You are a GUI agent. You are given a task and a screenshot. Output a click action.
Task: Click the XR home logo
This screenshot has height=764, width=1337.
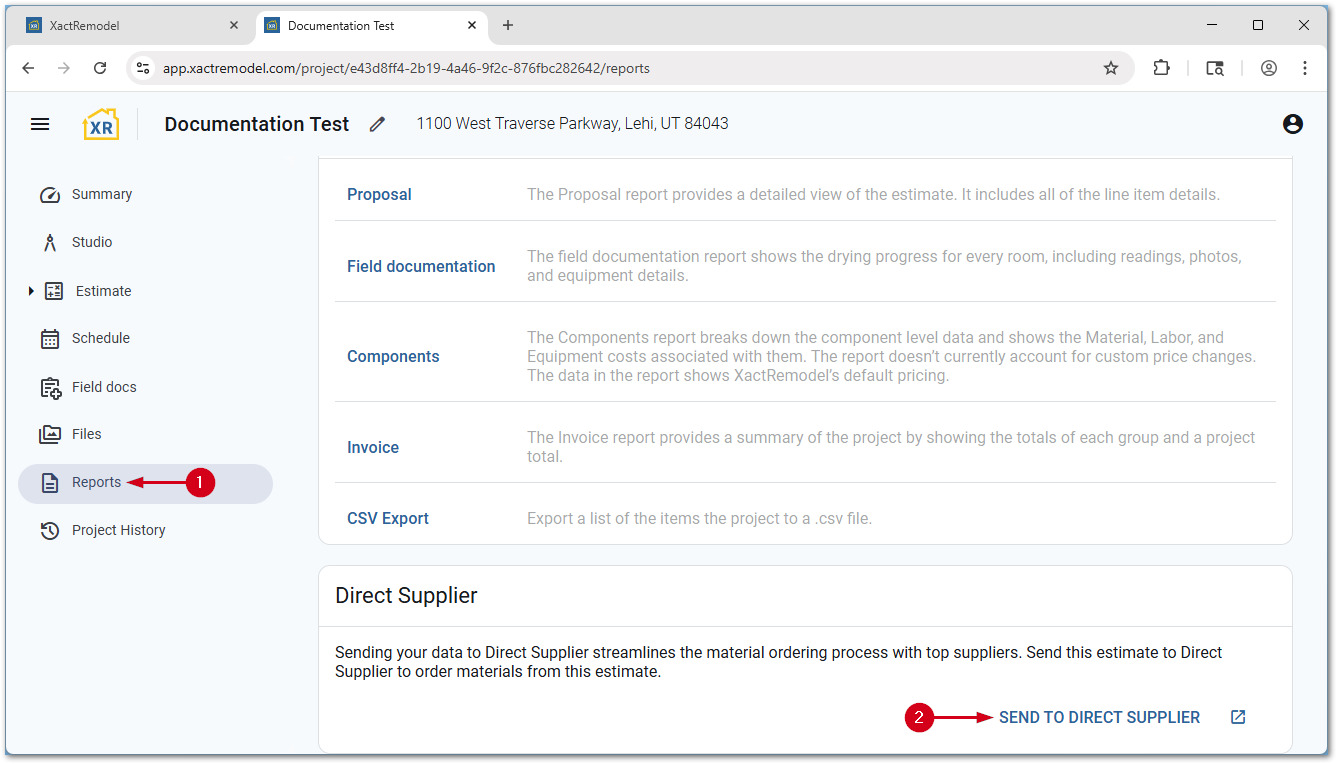[x=100, y=124]
